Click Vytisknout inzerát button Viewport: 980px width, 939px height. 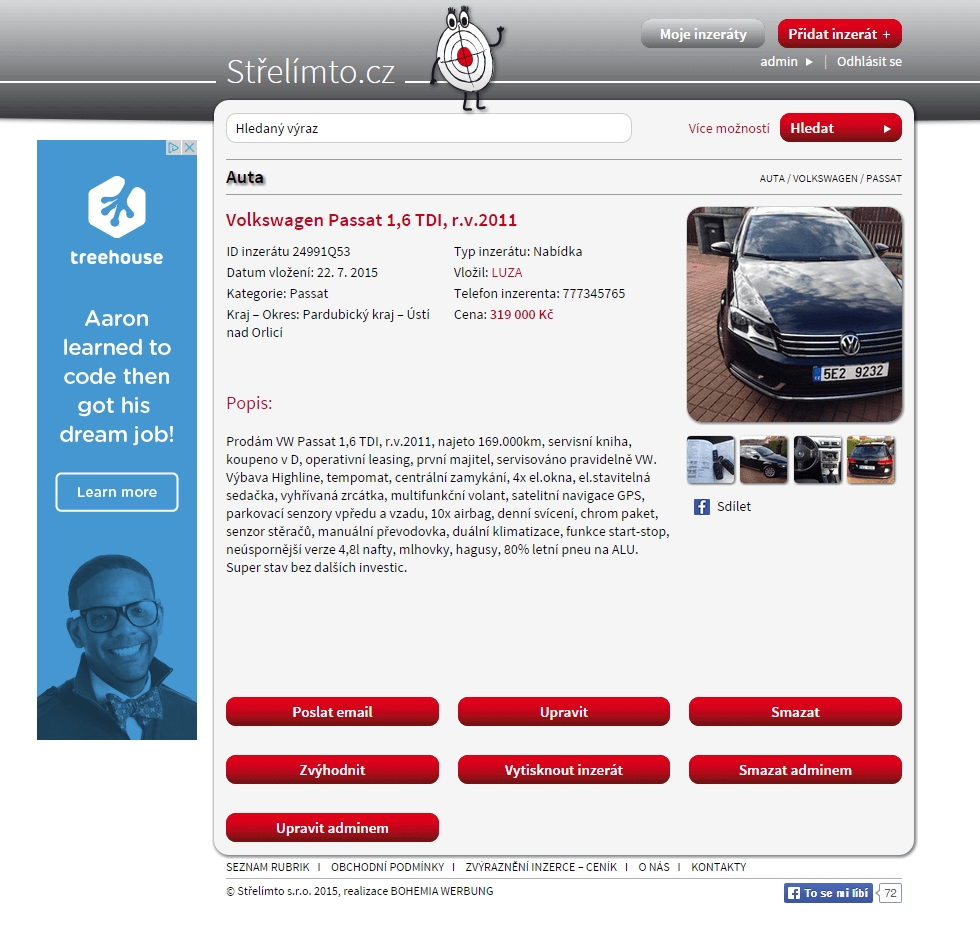pos(564,770)
